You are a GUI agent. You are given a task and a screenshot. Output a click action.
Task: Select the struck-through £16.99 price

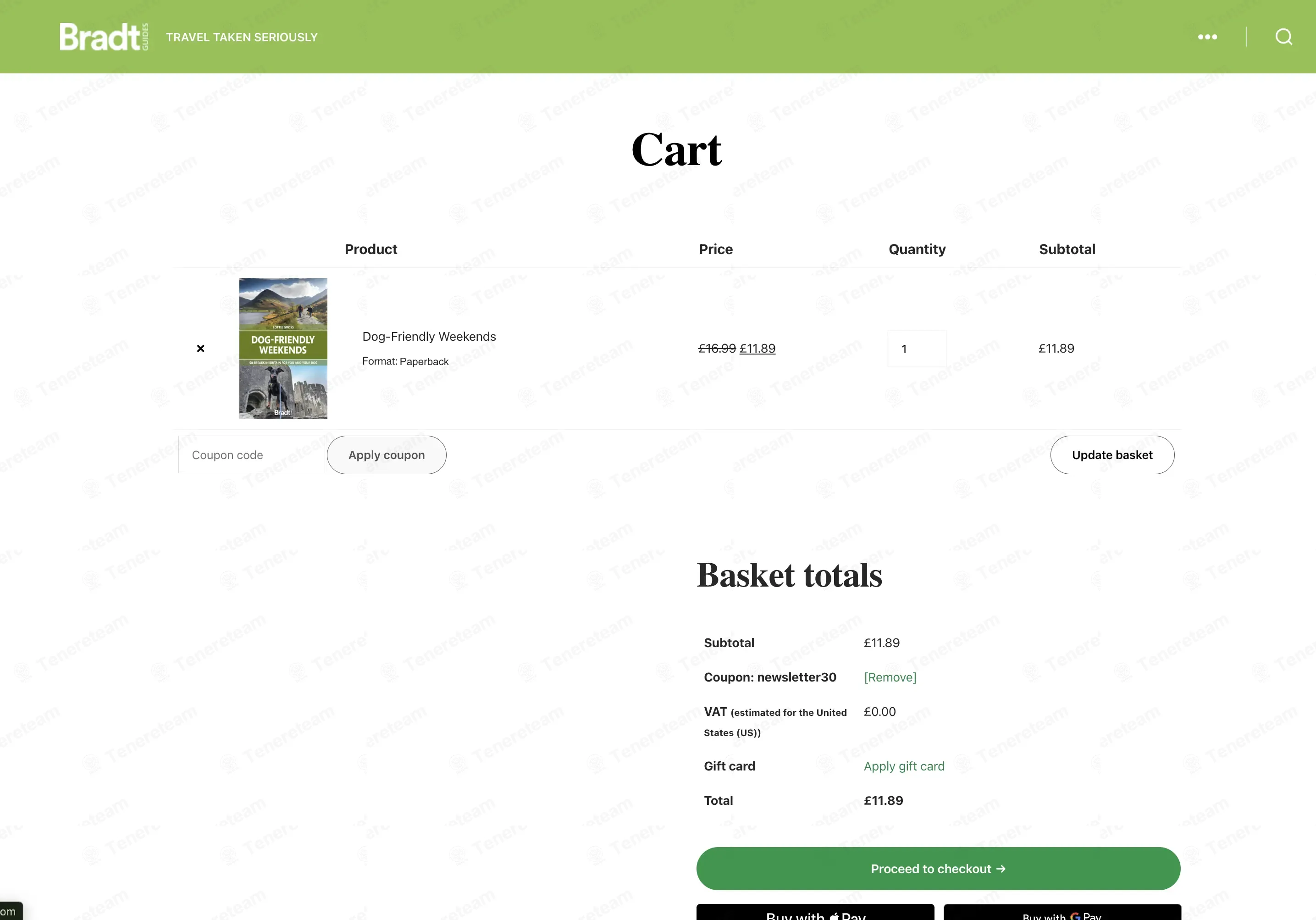pos(716,349)
